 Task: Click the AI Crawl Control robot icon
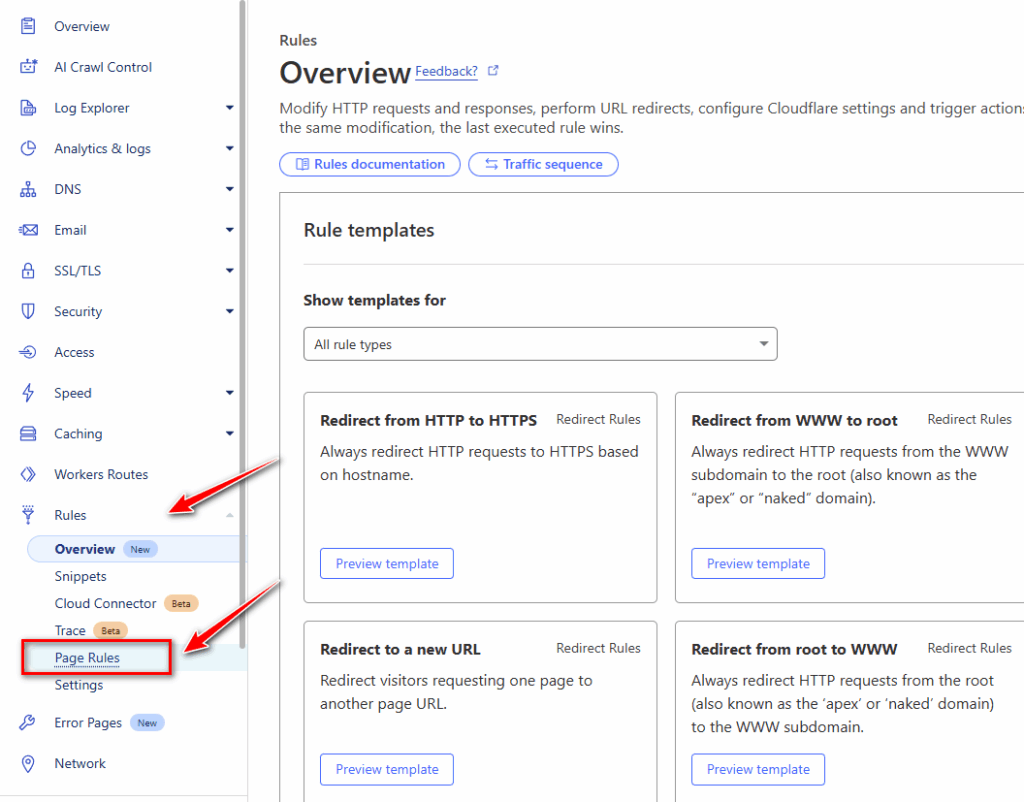29,67
